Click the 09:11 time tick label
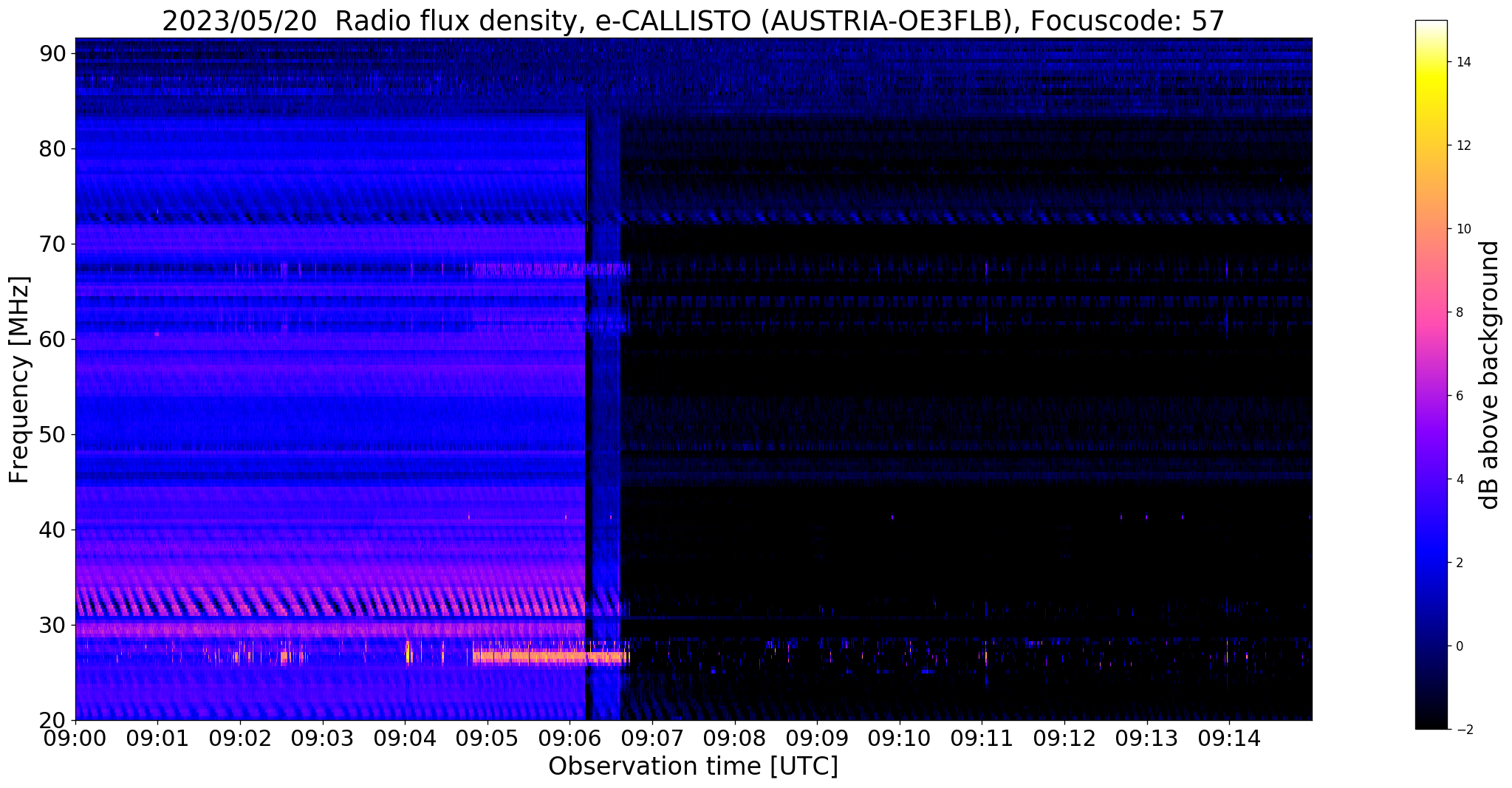1512x788 pixels. point(982,738)
